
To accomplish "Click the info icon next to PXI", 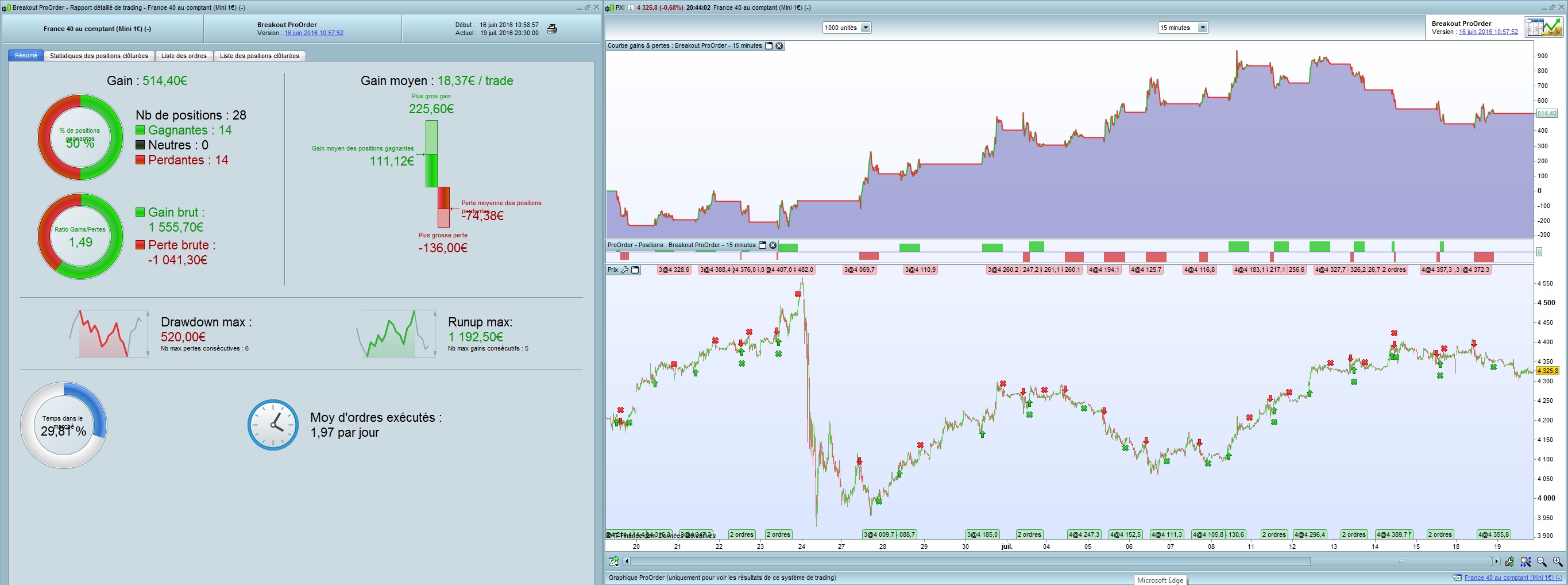I will pyautogui.click(x=631, y=8).
